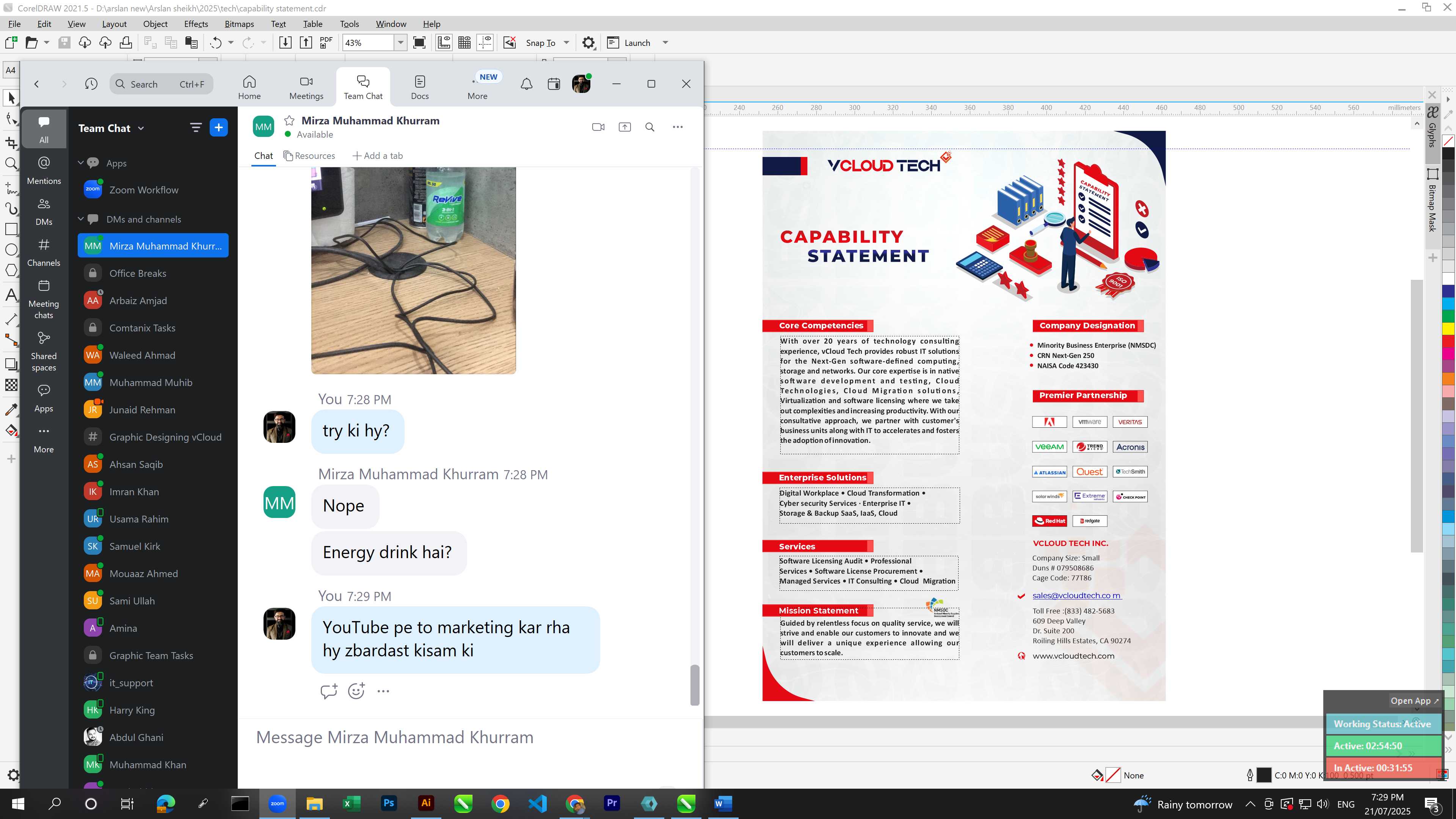Click the add reaction emoji icon
The image size is (1456, 819).
click(x=356, y=691)
